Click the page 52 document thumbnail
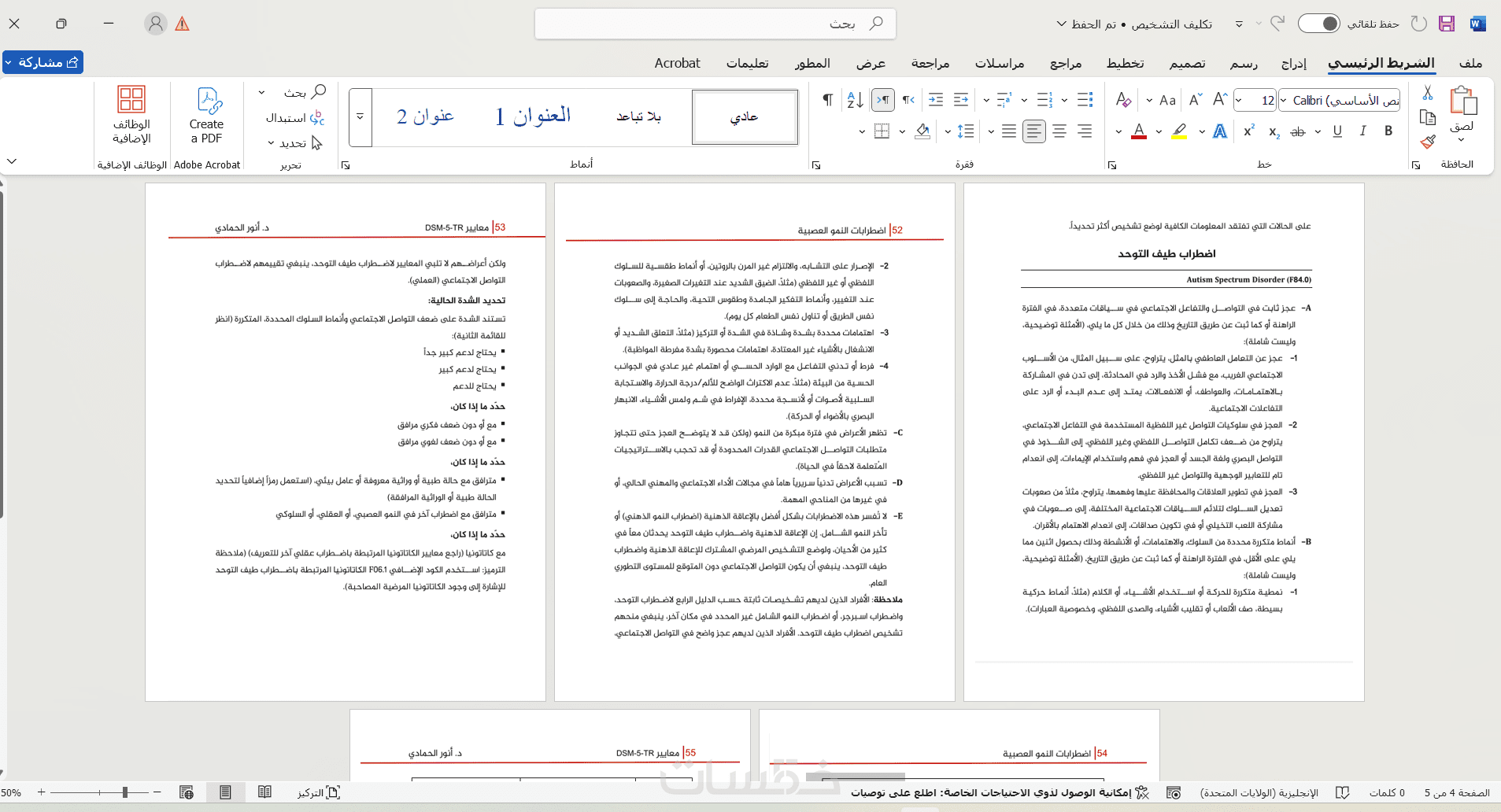Viewport: 1501px width, 812px height. 755,442
